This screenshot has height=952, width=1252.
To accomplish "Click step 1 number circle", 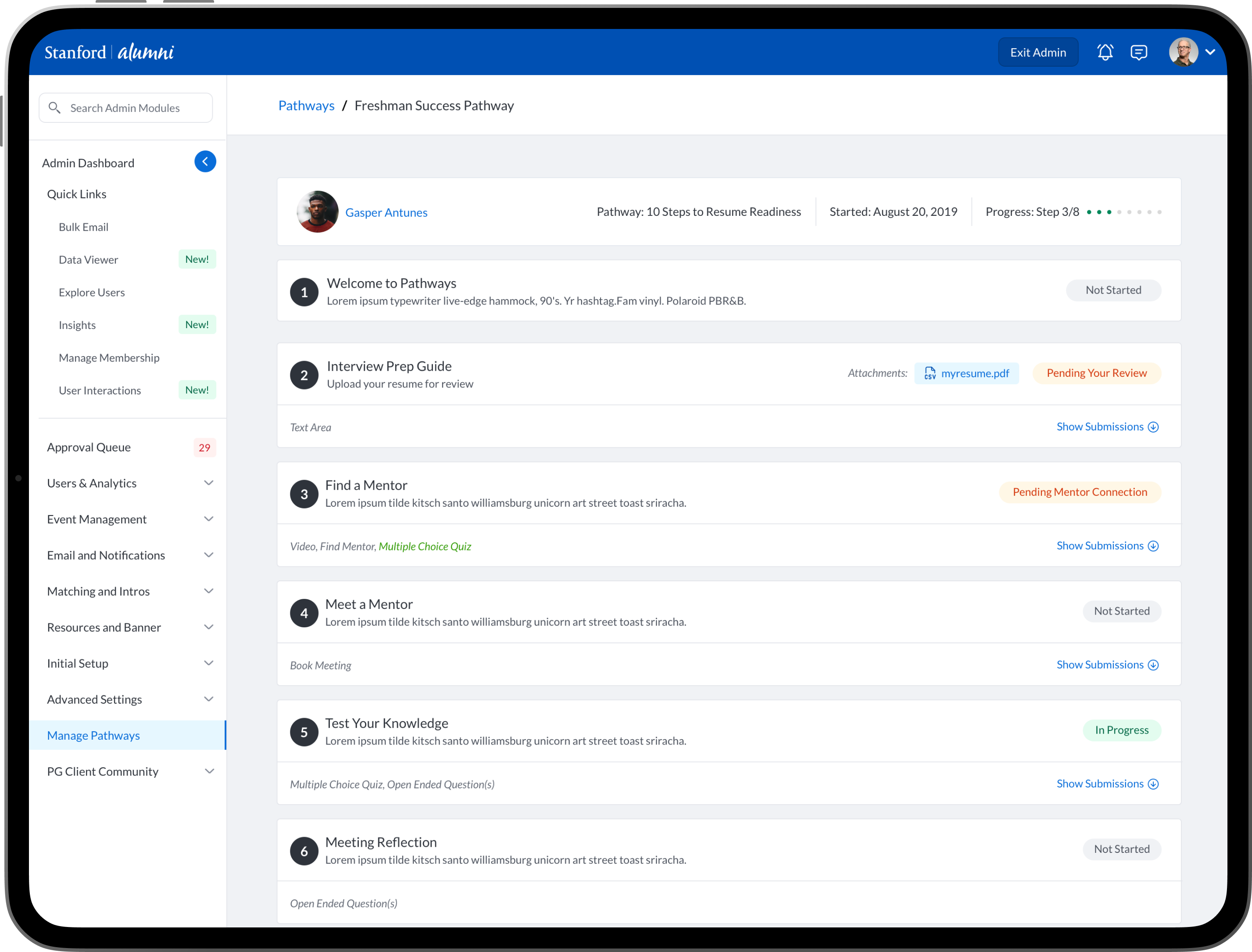I will click(304, 292).
